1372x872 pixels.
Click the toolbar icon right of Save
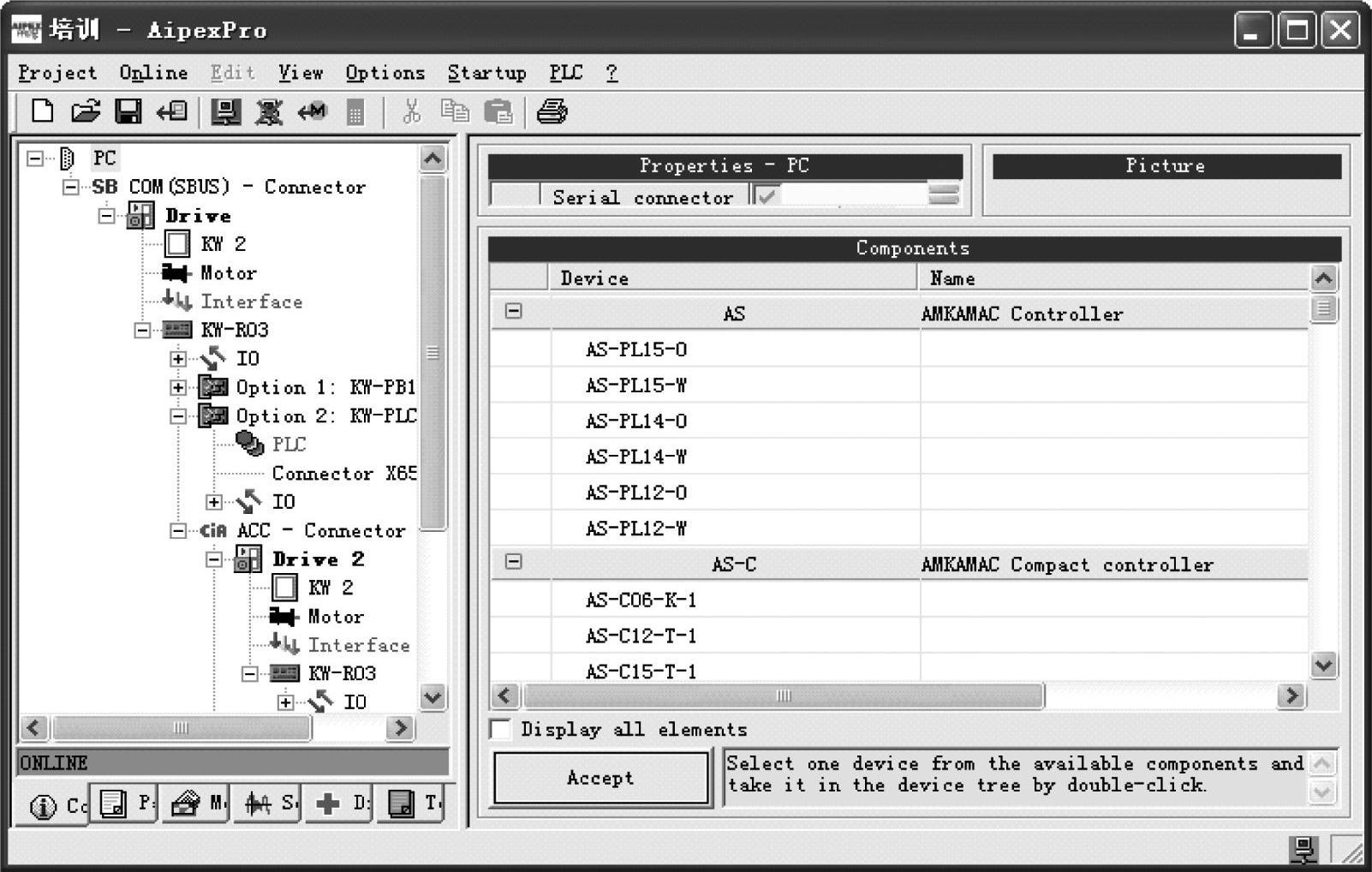[x=172, y=111]
